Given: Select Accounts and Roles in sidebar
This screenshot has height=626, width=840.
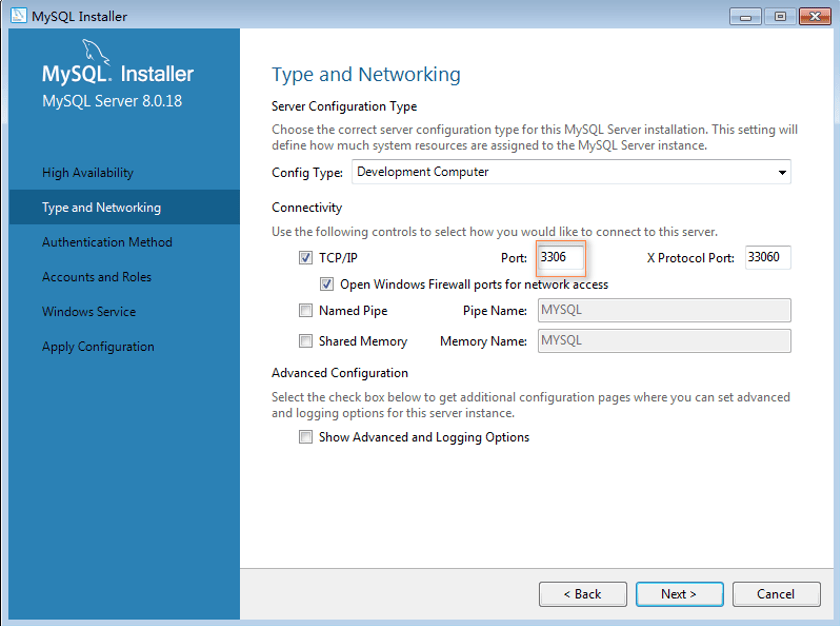Looking at the screenshot, I should pos(97,277).
